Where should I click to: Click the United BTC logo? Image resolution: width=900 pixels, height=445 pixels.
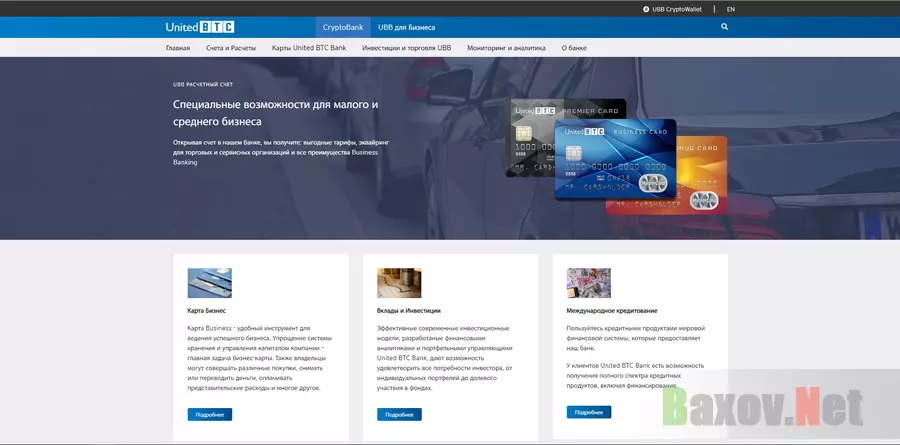pos(200,27)
